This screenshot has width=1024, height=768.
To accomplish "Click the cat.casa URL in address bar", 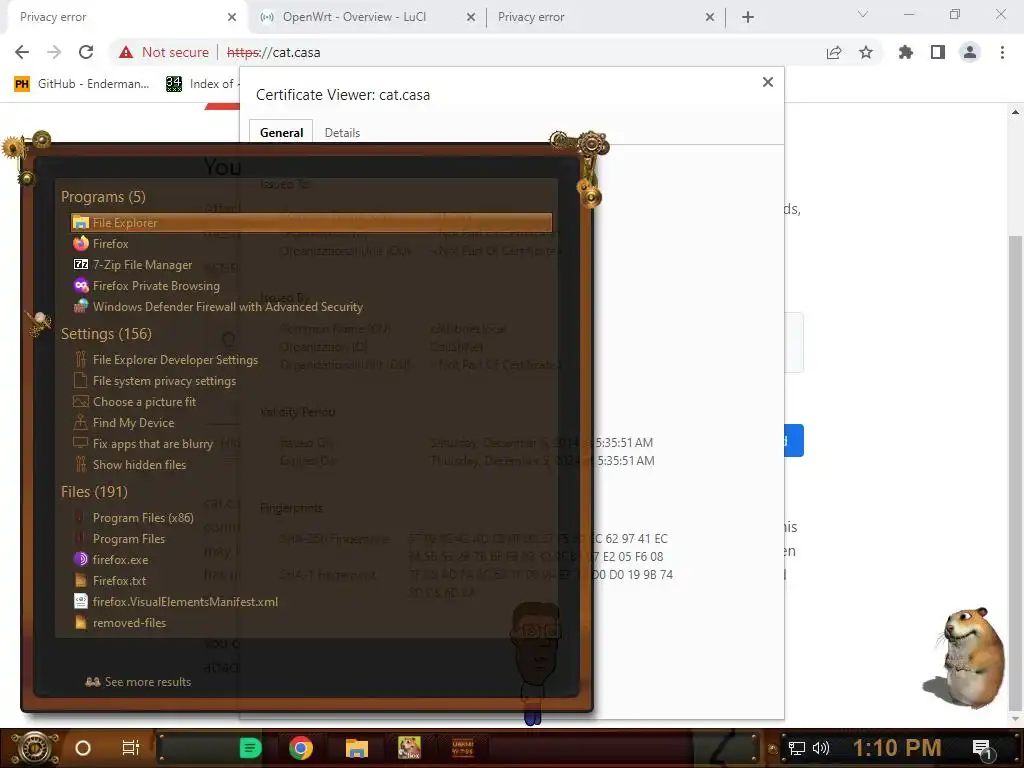I will (274, 52).
